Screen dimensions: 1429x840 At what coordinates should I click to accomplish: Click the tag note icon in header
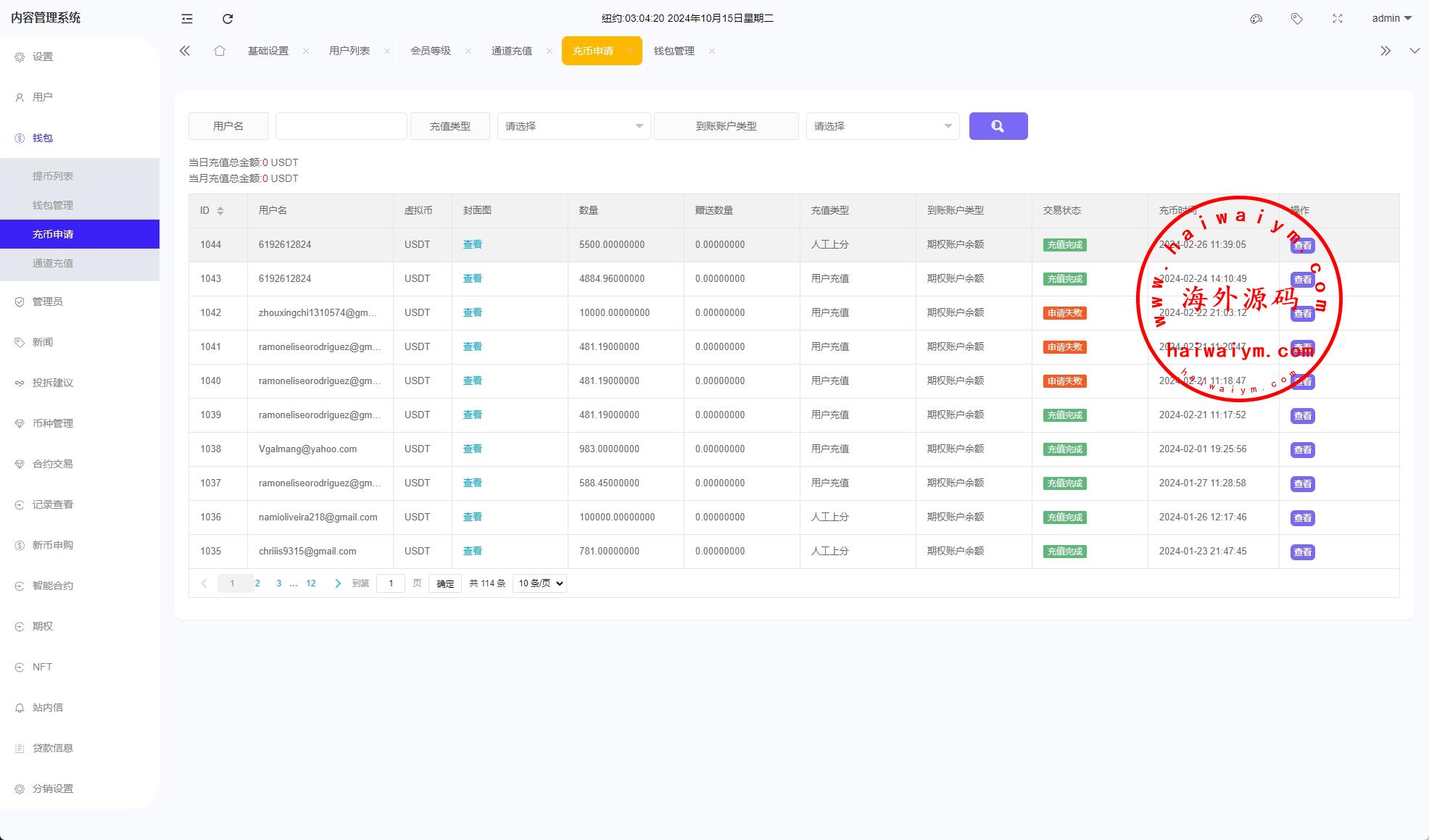pyautogui.click(x=1297, y=19)
